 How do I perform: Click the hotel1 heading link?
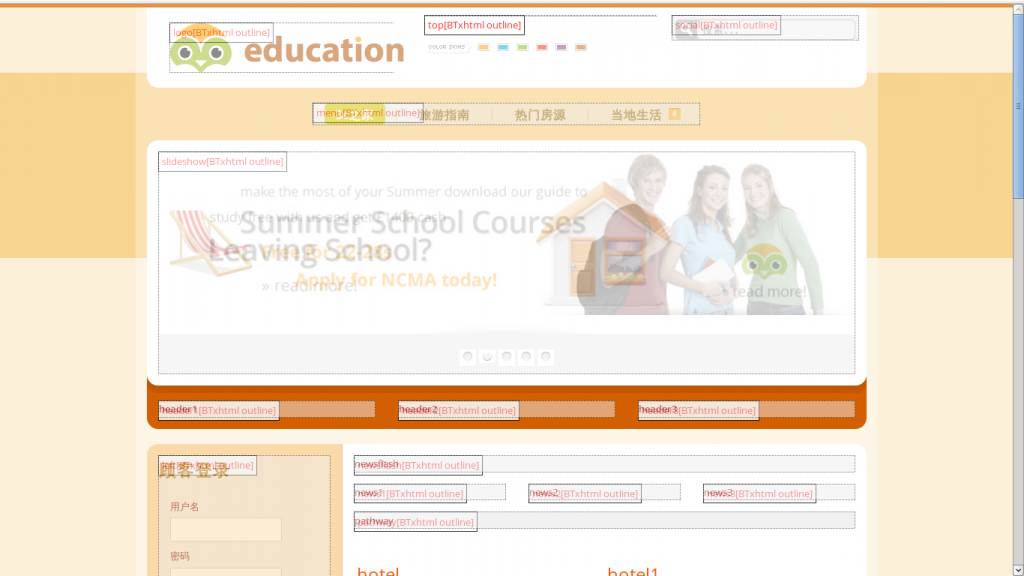[633, 571]
